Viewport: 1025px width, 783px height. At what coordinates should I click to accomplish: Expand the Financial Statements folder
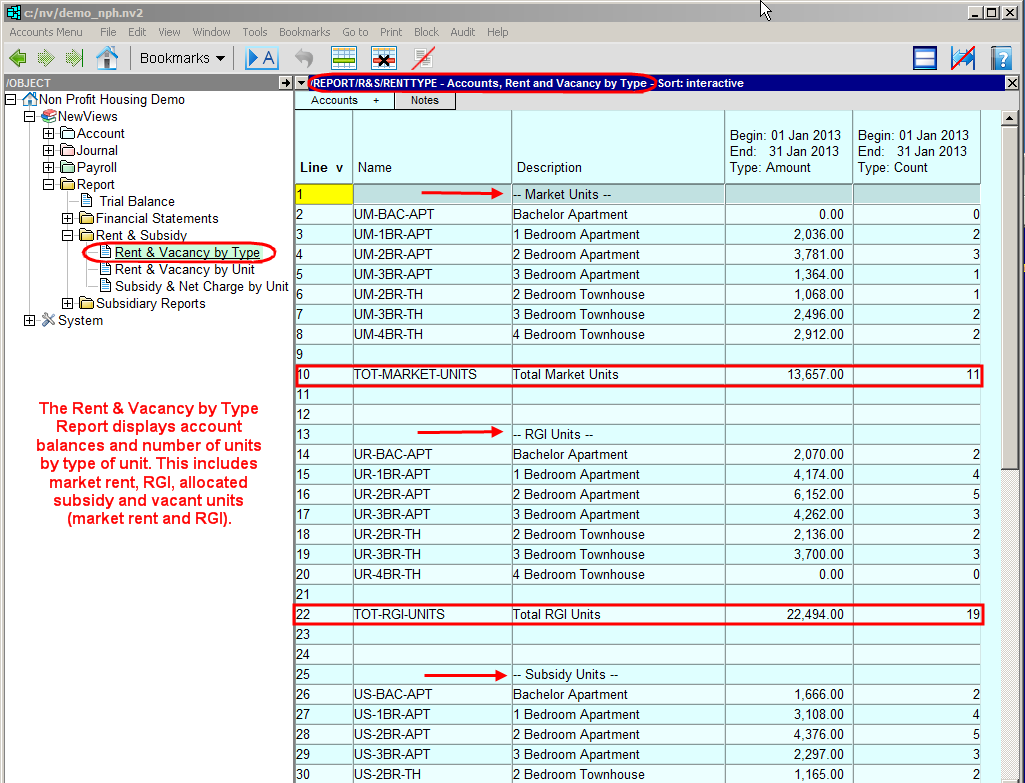pos(67,219)
